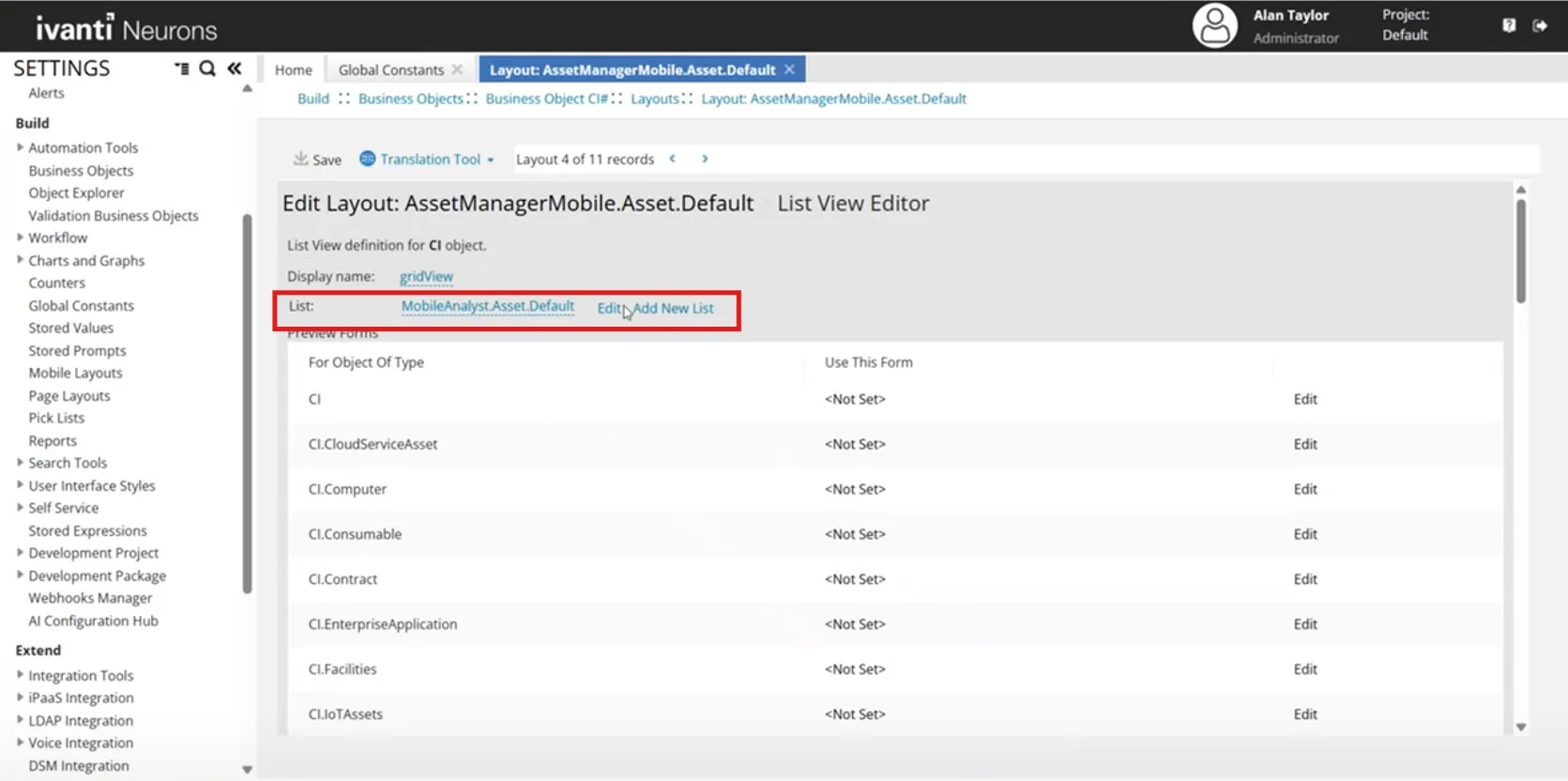Close the Global Constants tab

(457, 69)
